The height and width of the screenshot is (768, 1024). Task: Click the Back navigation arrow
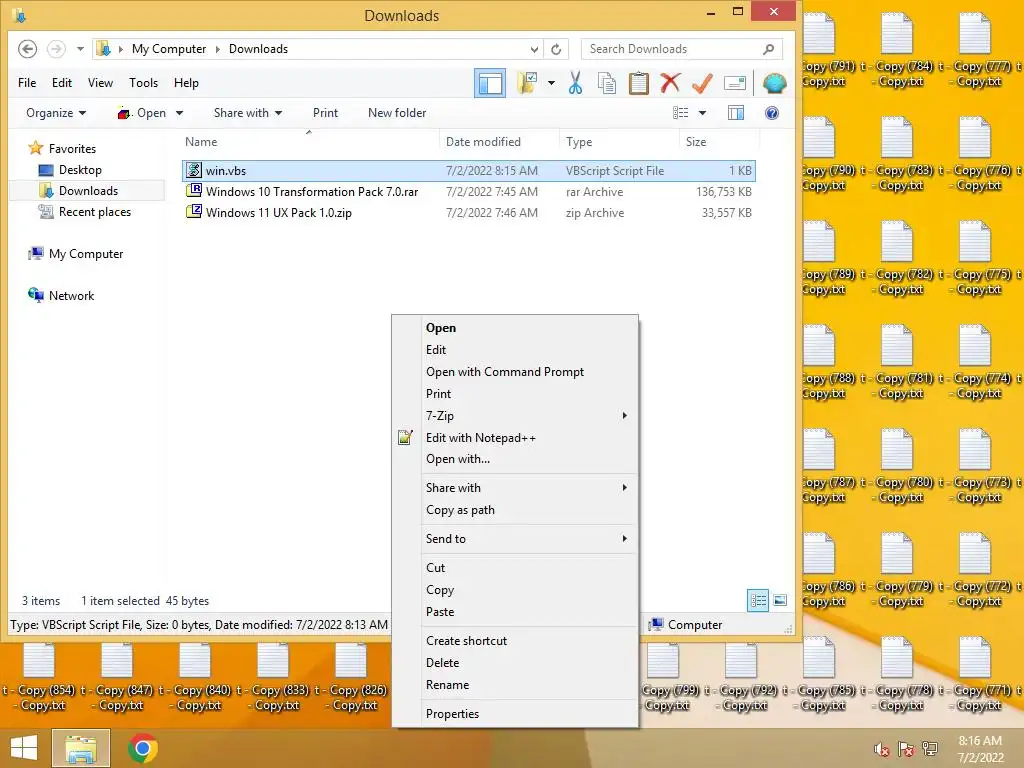point(27,49)
